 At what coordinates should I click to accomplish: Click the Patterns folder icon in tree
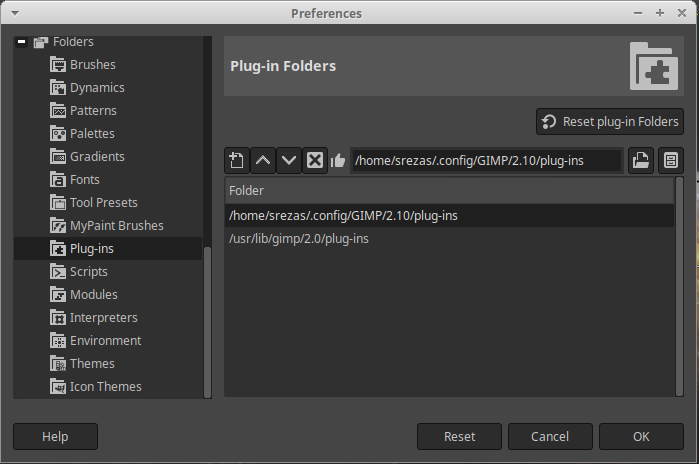pos(58,111)
